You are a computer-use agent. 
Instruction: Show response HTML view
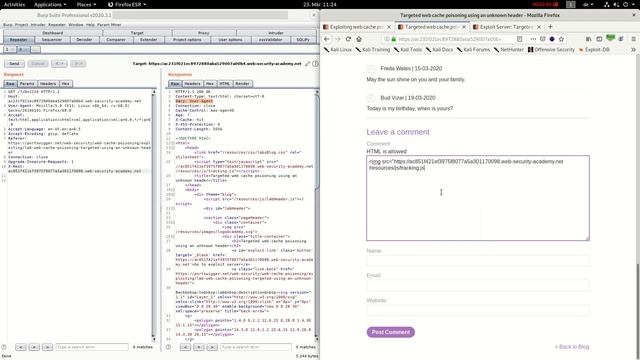[225, 84]
